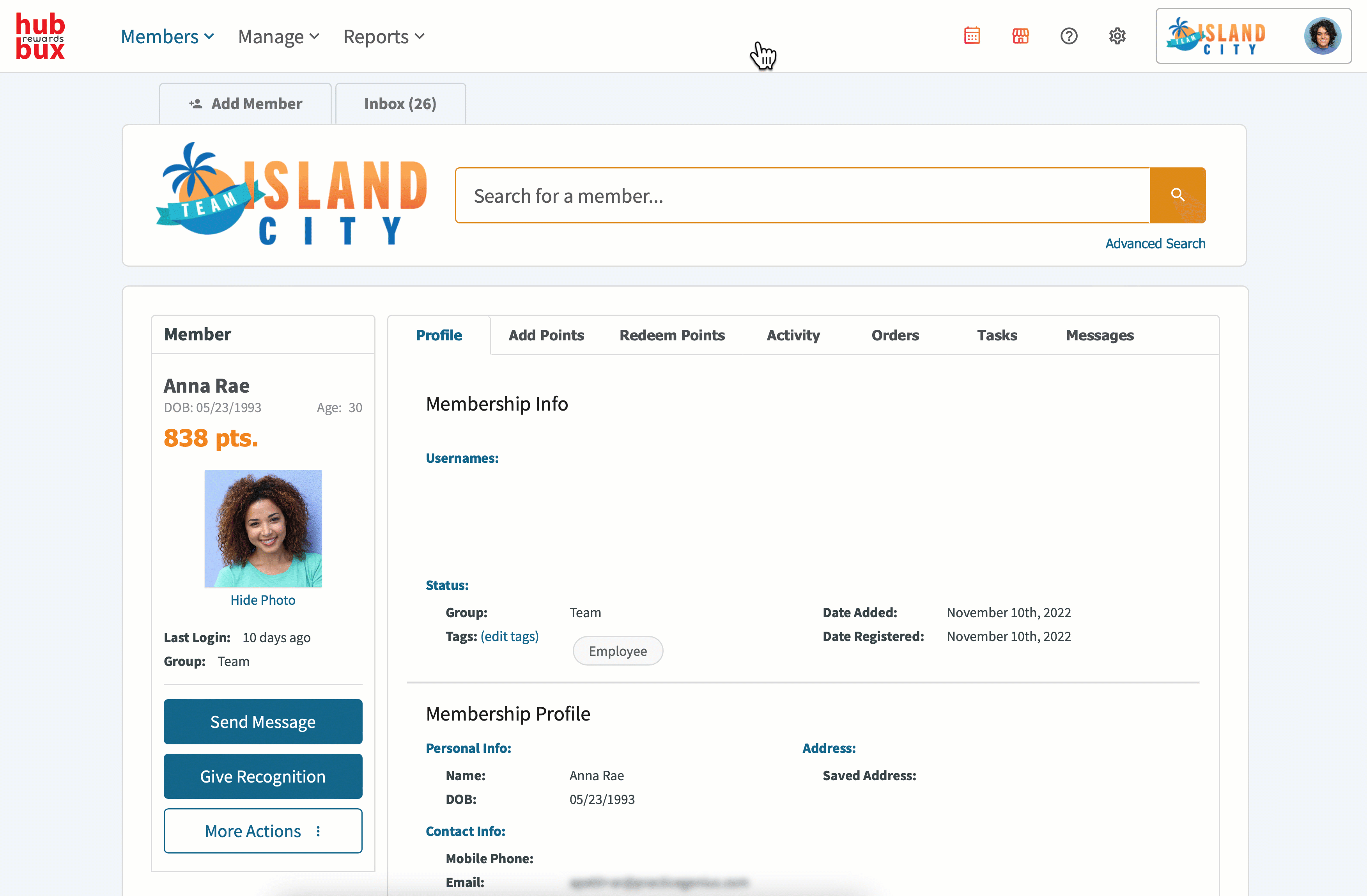1367x896 pixels.
Task: Switch to the Redeem Points tab
Action: [671, 335]
